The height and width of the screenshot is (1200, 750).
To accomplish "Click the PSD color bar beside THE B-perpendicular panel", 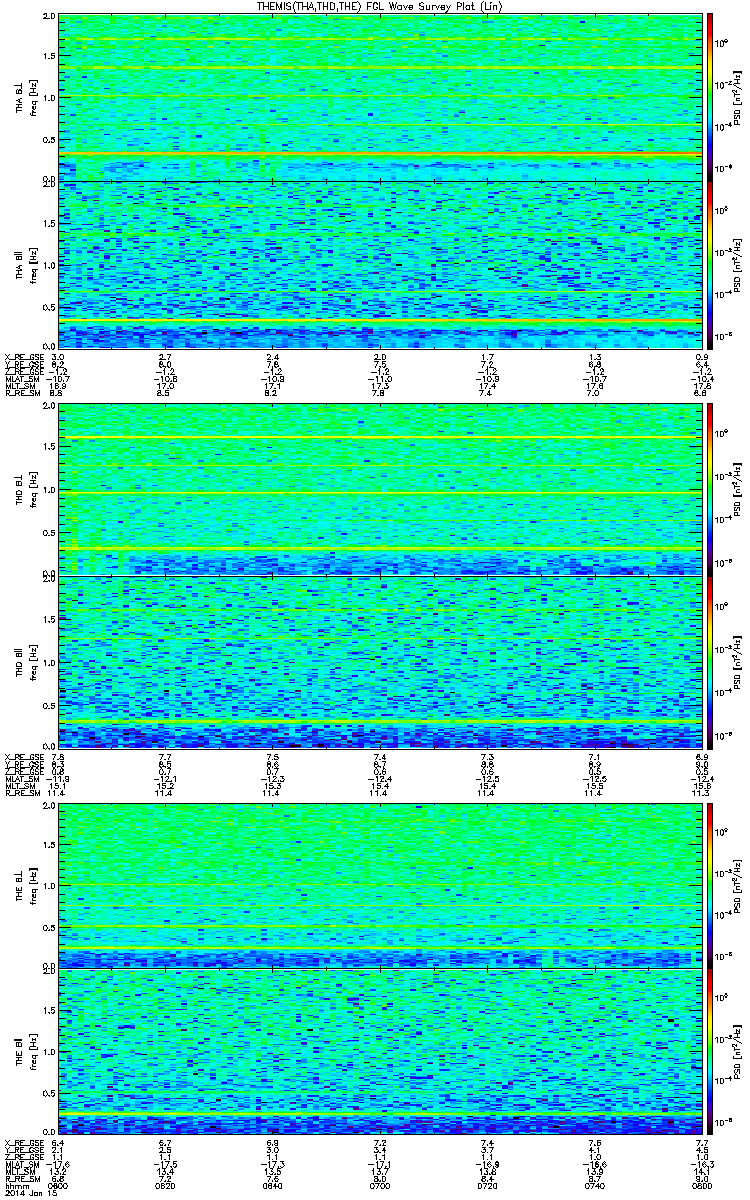I will coord(711,885).
